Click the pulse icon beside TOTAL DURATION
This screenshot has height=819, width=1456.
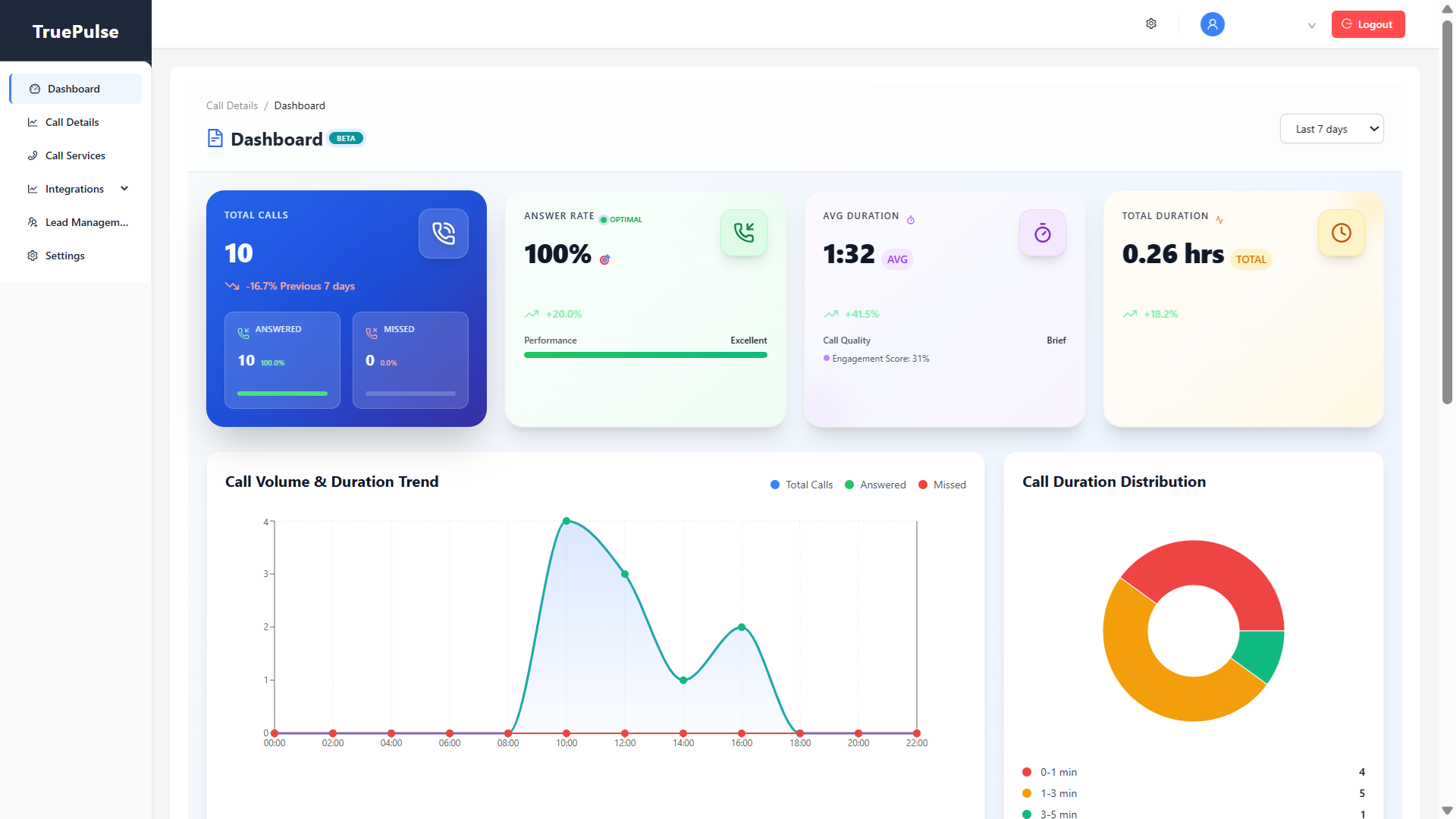(1219, 220)
